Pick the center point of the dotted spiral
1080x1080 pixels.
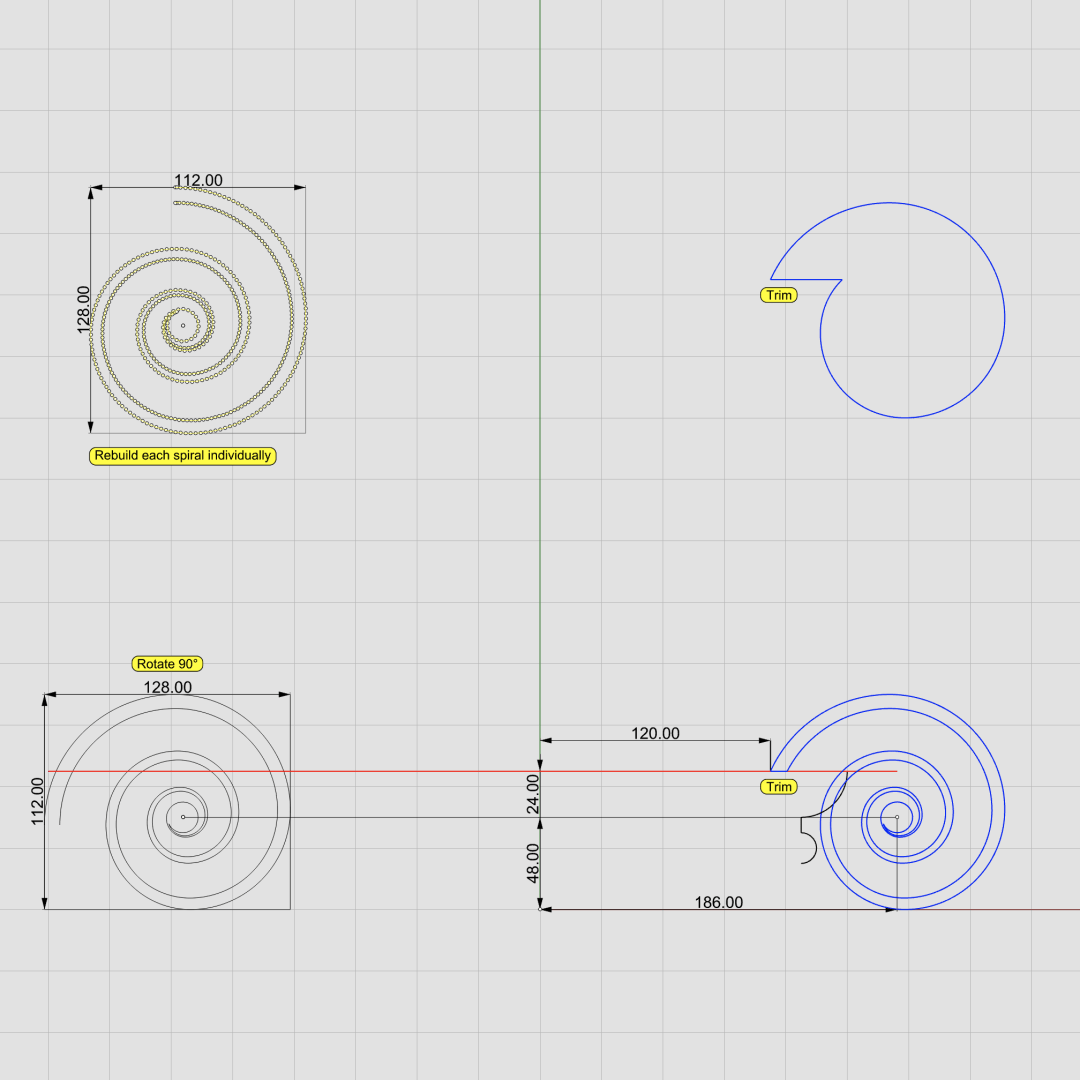tap(183, 326)
